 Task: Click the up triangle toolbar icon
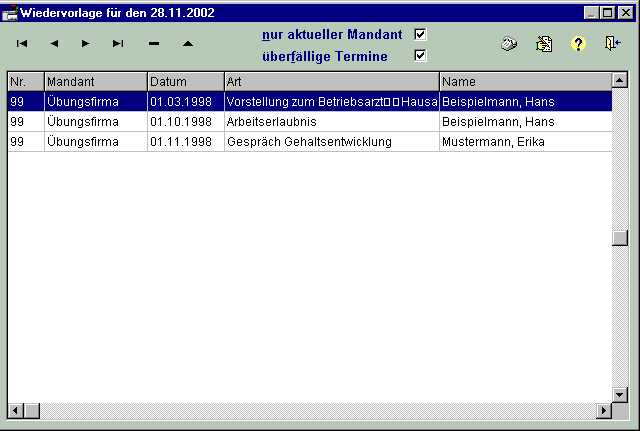(x=187, y=44)
